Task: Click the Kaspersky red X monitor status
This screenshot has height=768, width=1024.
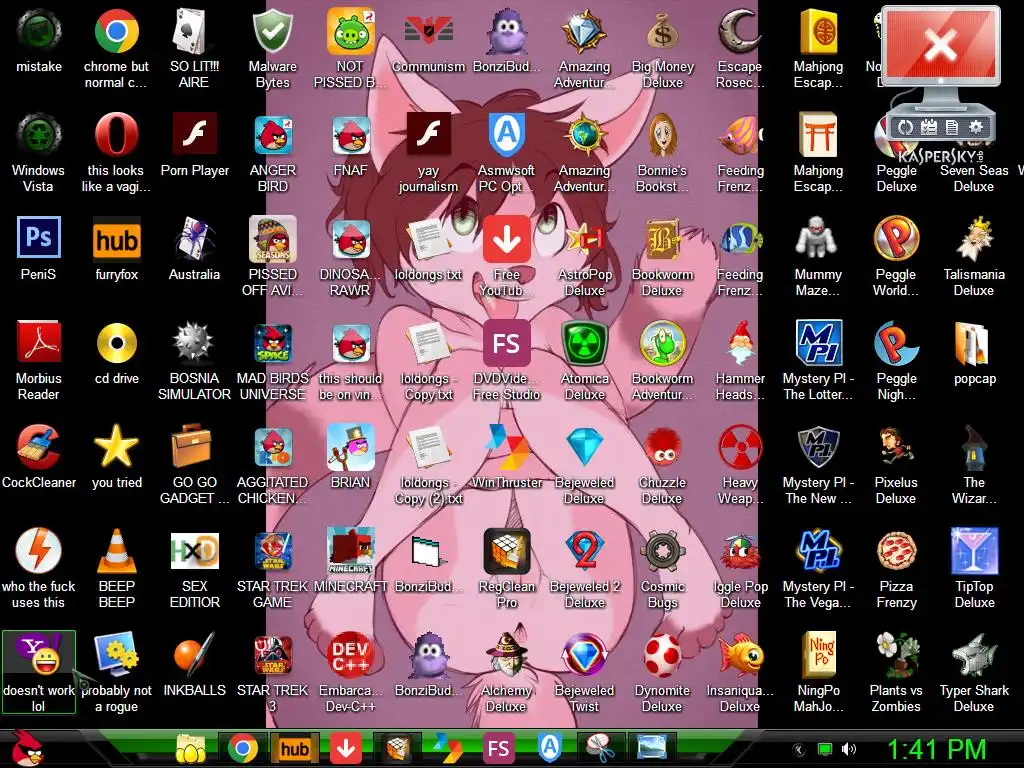Action: tap(940, 46)
